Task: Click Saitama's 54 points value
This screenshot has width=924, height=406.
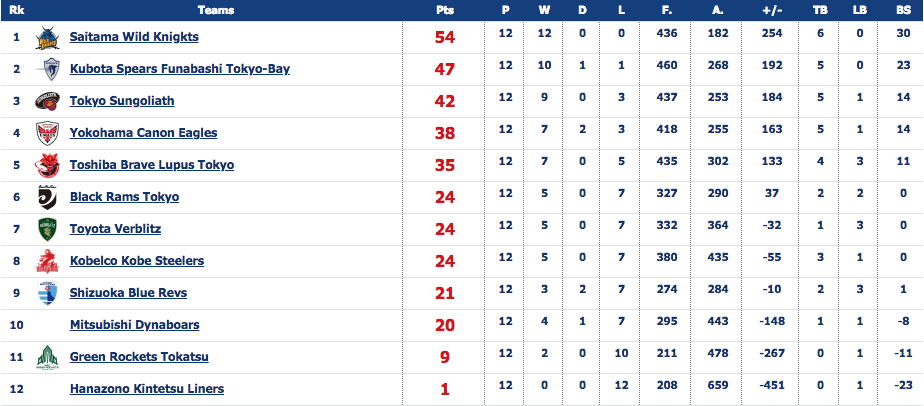Action: coord(445,37)
